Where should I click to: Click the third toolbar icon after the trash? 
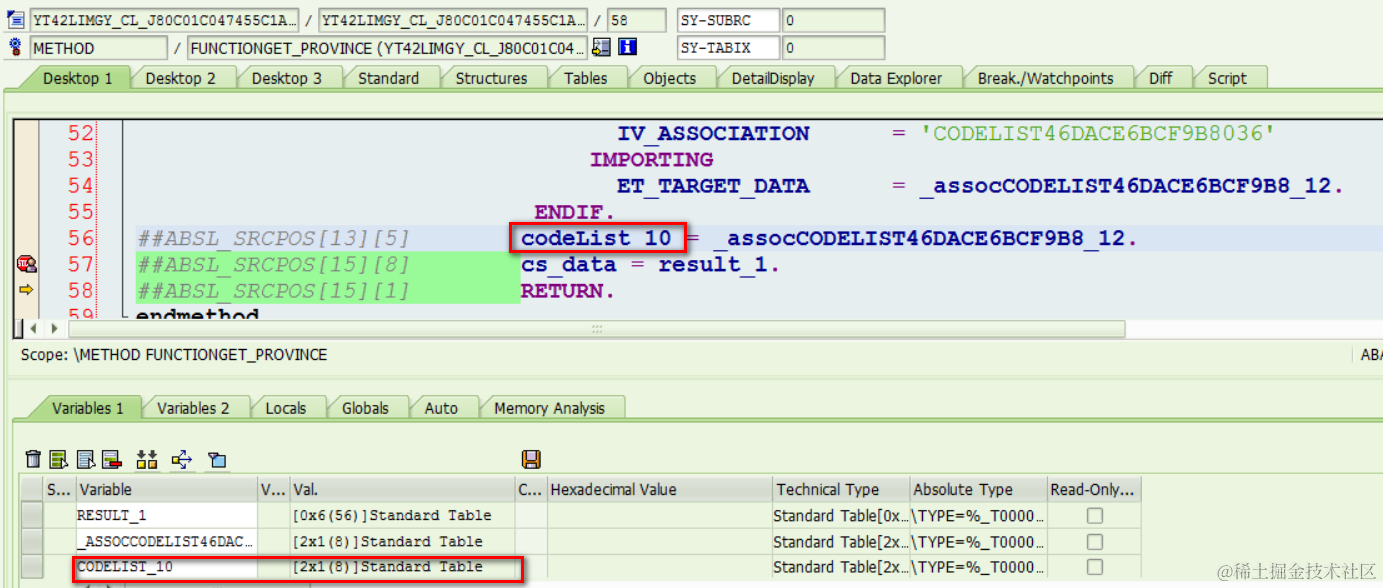(x=86, y=459)
